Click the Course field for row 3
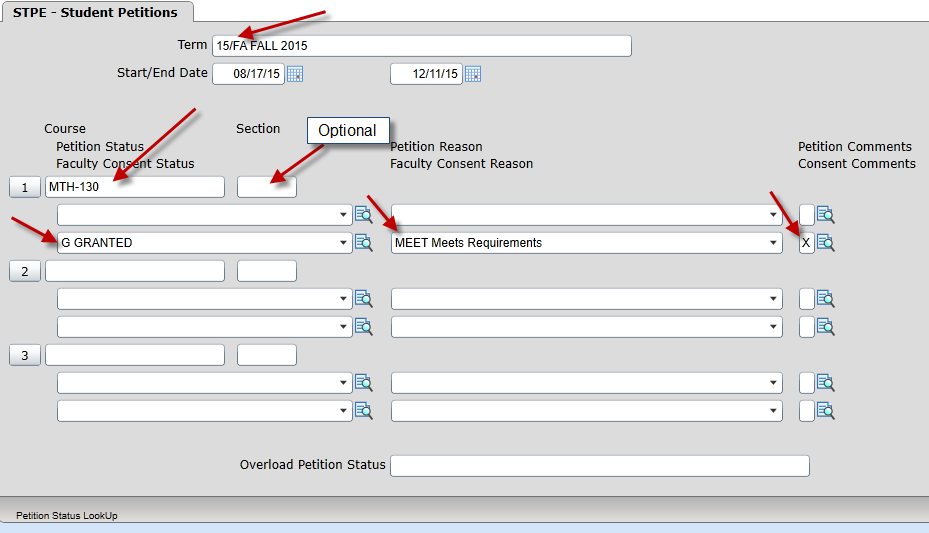The width and height of the screenshot is (929, 533). [x=135, y=355]
